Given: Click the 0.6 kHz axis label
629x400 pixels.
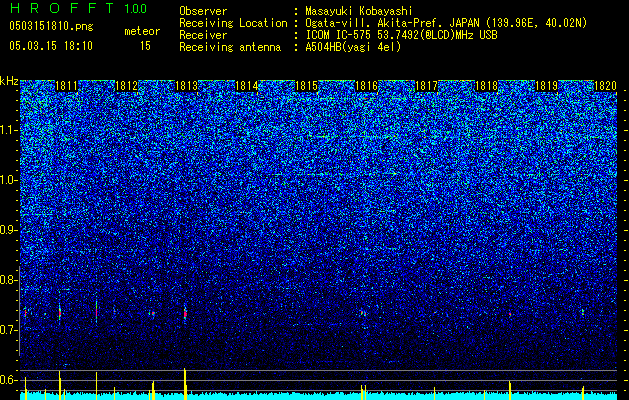Looking at the screenshot, I should (9, 380).
